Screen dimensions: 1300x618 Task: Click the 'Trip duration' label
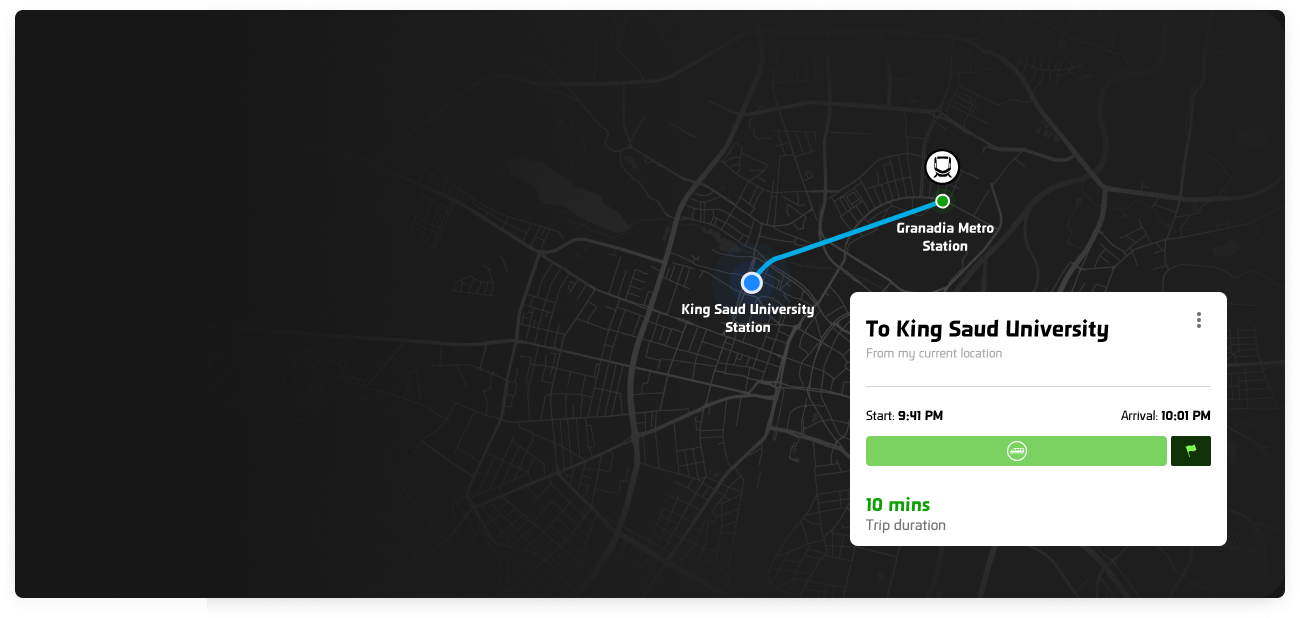pos(906,525)
